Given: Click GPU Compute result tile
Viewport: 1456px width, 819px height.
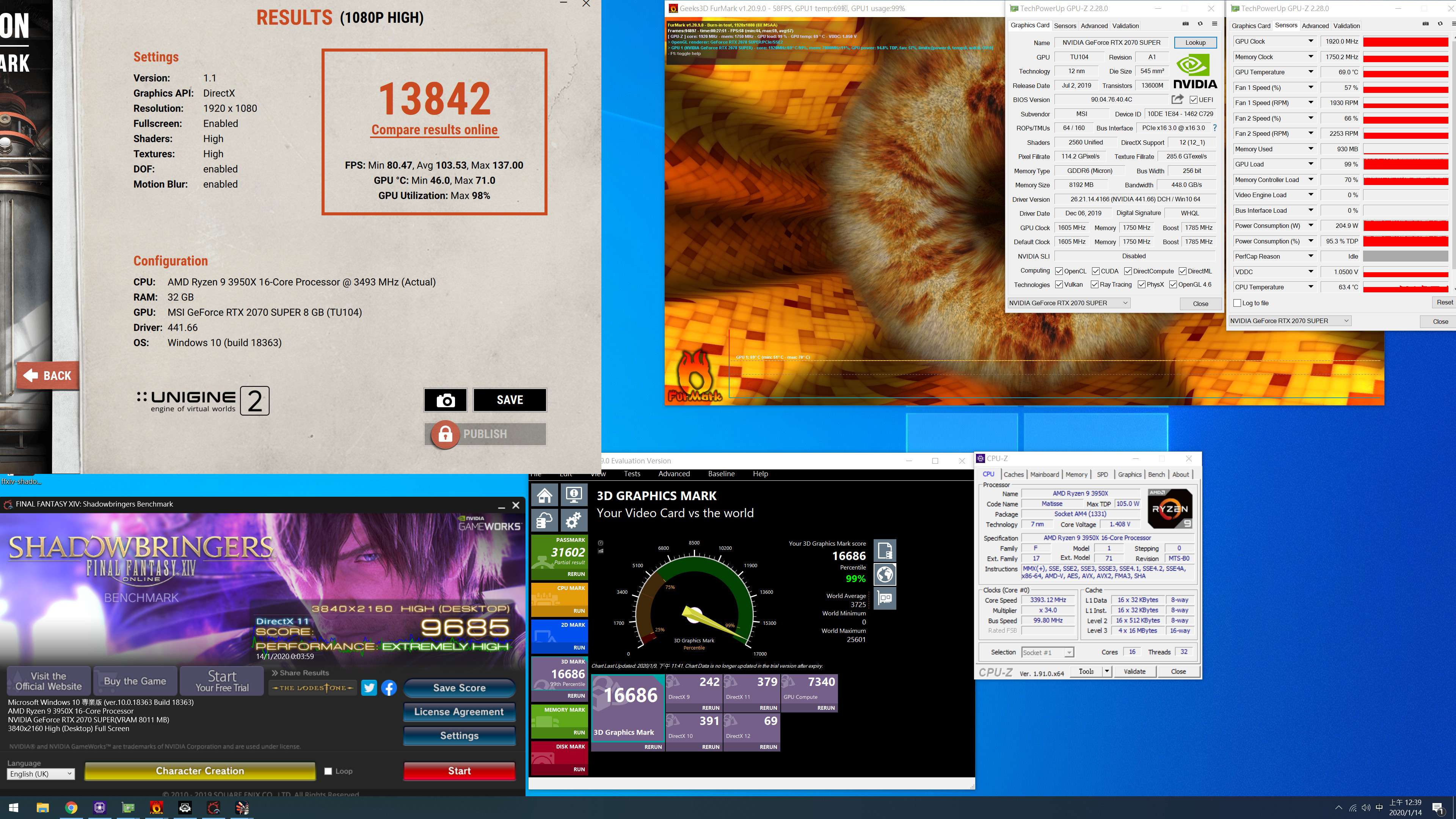Looking at the screenshot, I should [809, 693].
